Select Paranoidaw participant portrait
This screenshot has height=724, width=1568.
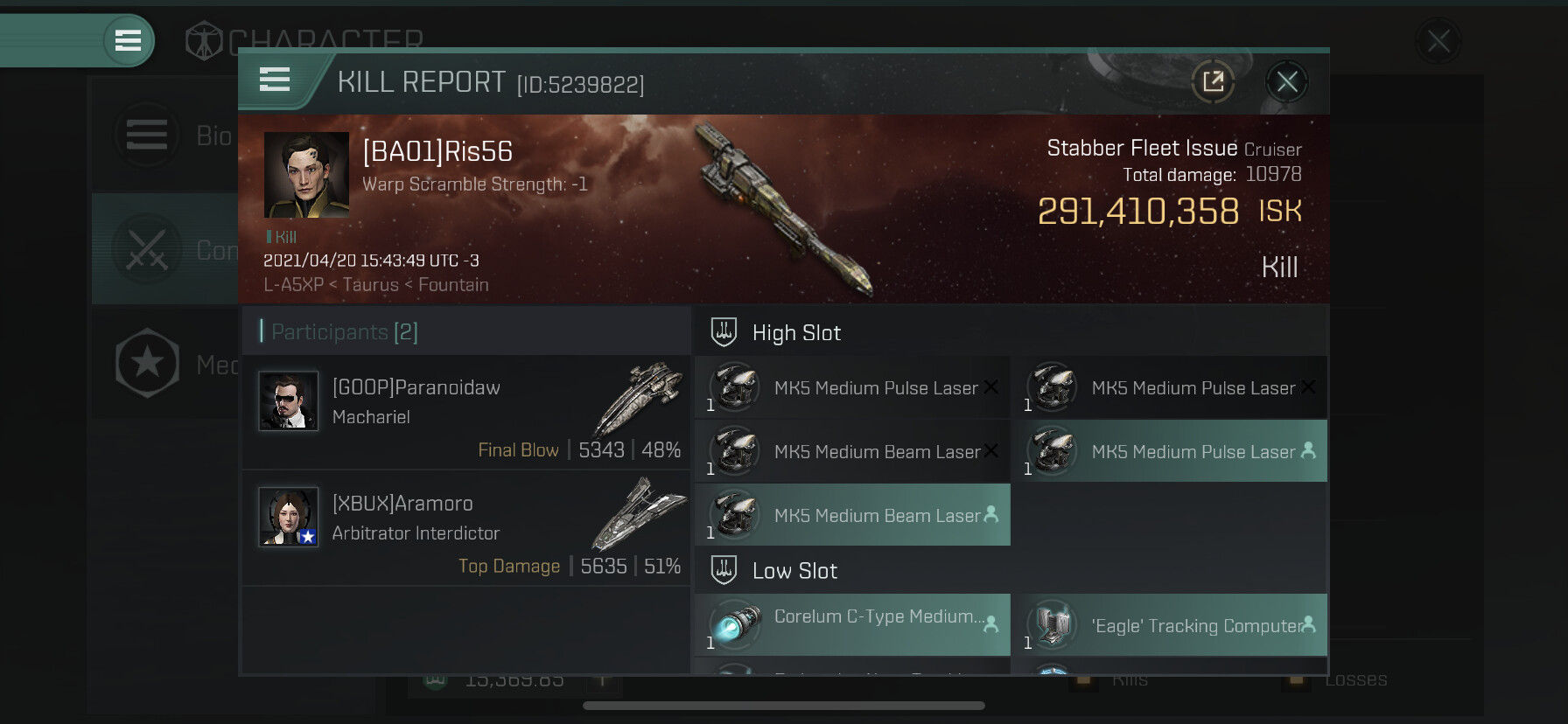coord(288,400)
